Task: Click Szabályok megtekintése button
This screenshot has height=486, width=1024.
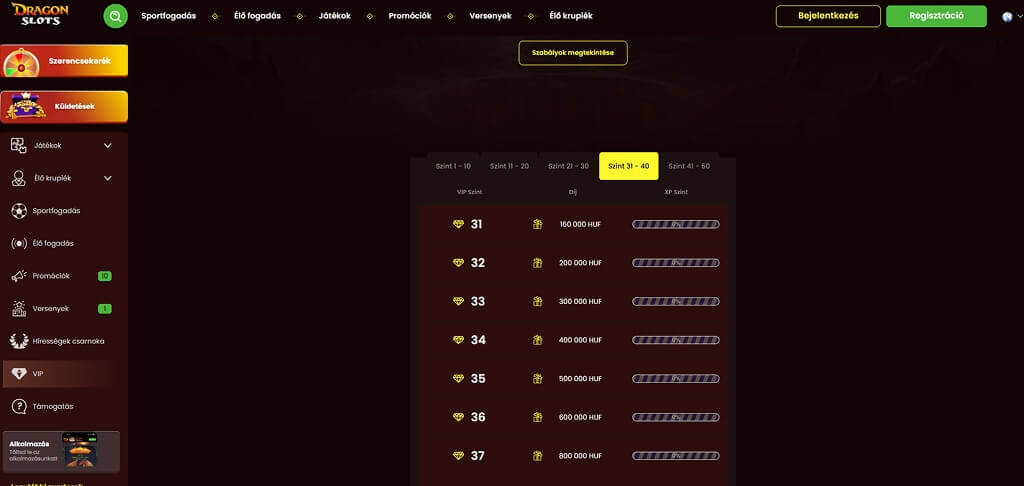Action: coord(573,53)
